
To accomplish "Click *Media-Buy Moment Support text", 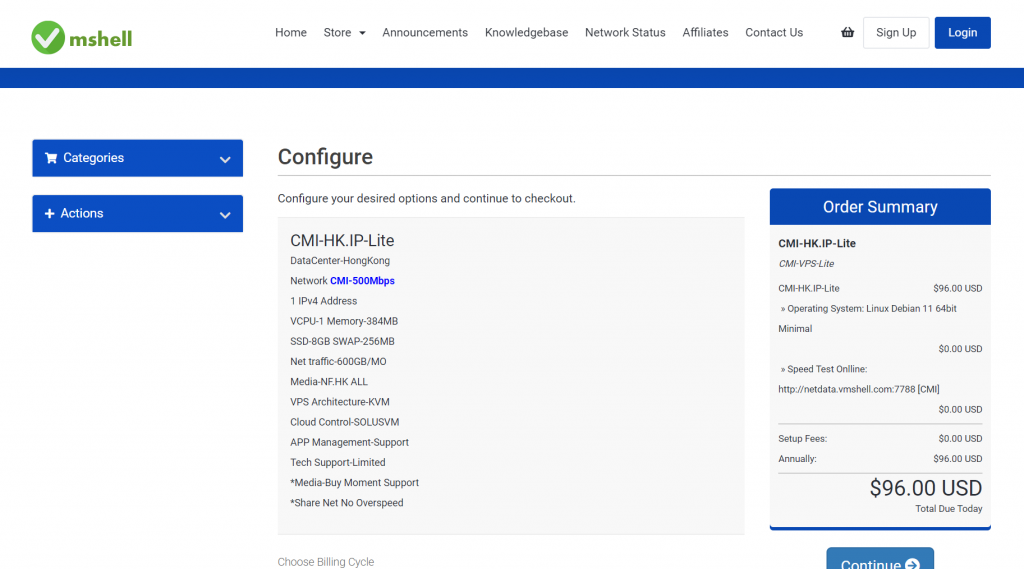I will pyautogui.click(x=355, y=483).
